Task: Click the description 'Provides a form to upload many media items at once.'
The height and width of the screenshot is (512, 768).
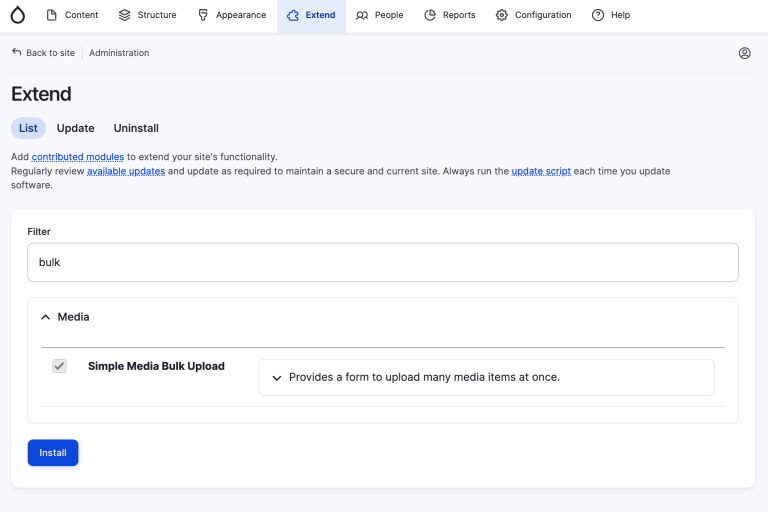Action: click(424, 377)
